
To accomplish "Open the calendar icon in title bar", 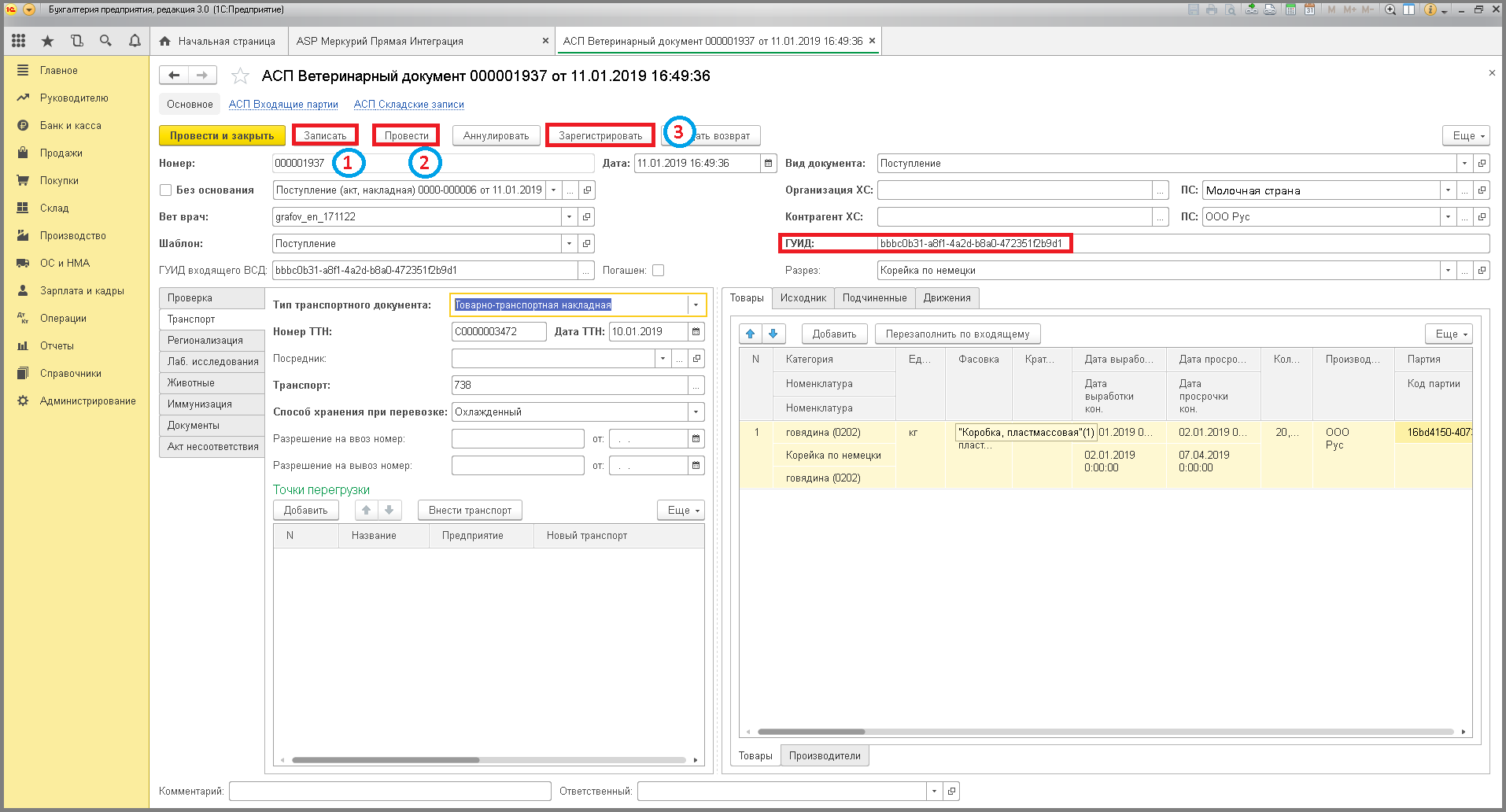I will (x=1309, y=9).
